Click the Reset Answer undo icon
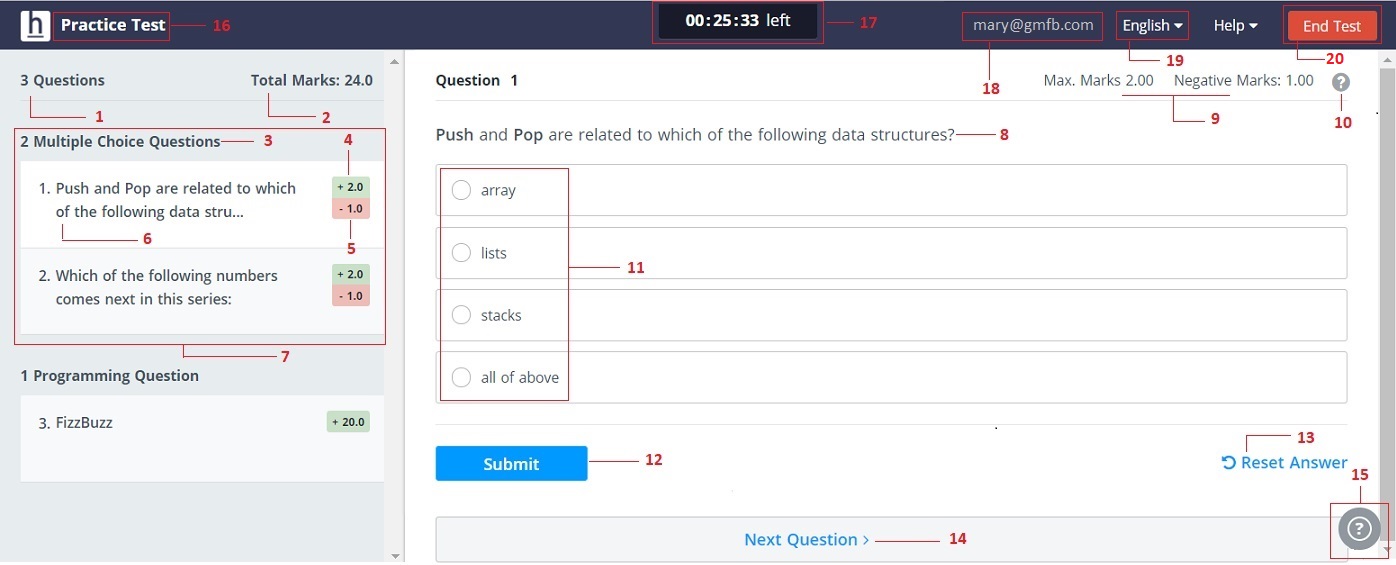Viewport: 1396px width, 565px height. pyautogui.click(x=1228, y=463)
